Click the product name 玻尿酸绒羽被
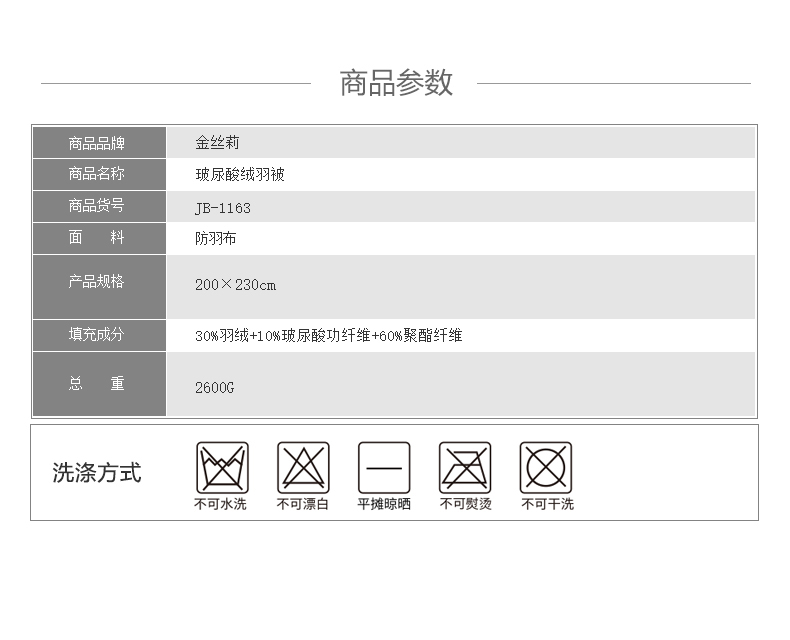The image size is (790, 640). (240, 175)
